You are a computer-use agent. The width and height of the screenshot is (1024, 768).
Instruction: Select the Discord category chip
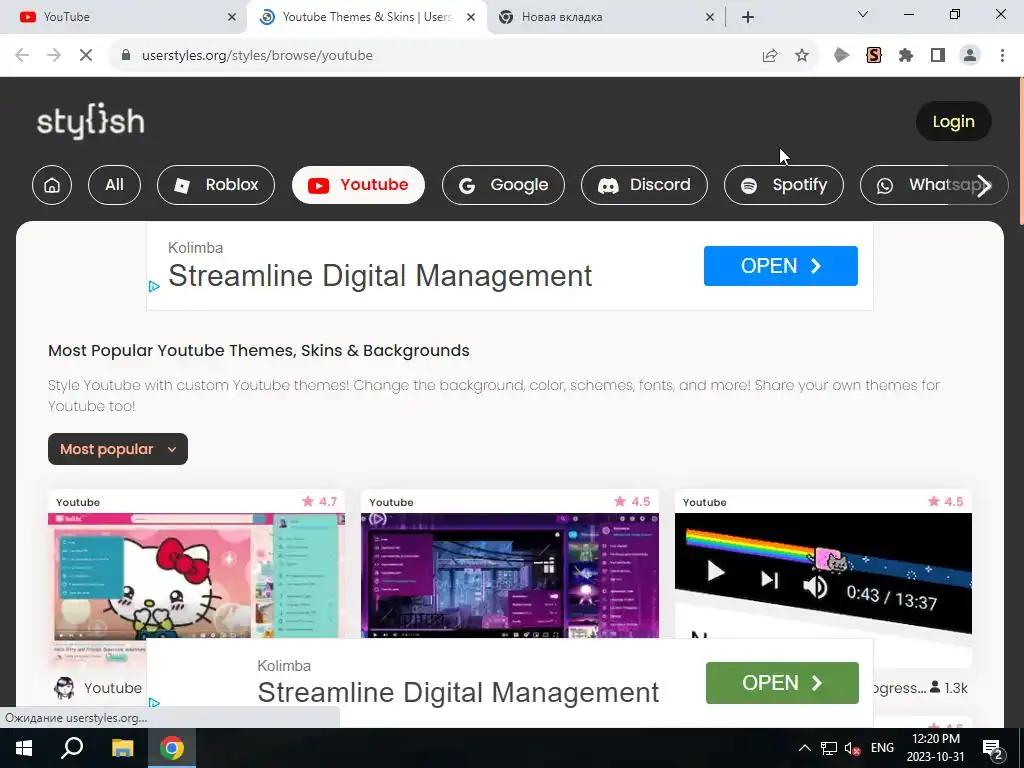tap(645, 185)
